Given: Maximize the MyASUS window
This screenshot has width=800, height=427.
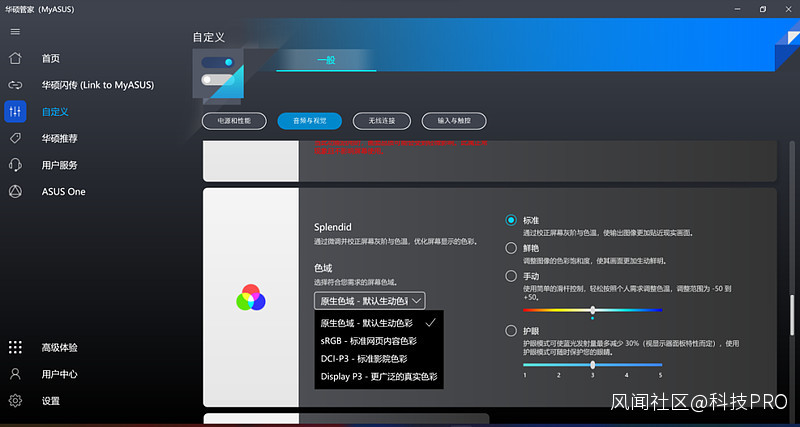Looking at the screenshot, I should coord(763,9).
